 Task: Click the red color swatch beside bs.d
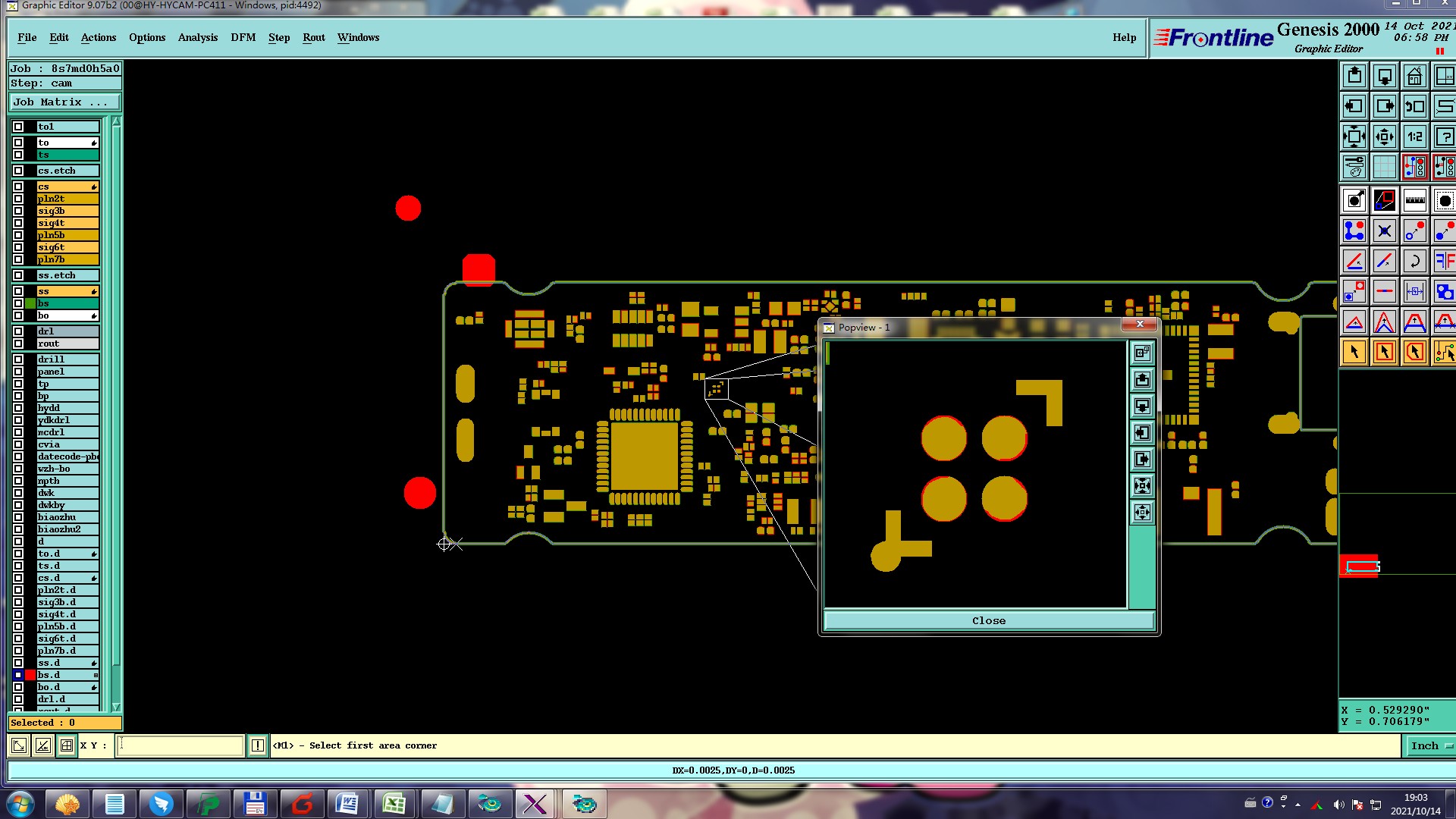(30, 675)
